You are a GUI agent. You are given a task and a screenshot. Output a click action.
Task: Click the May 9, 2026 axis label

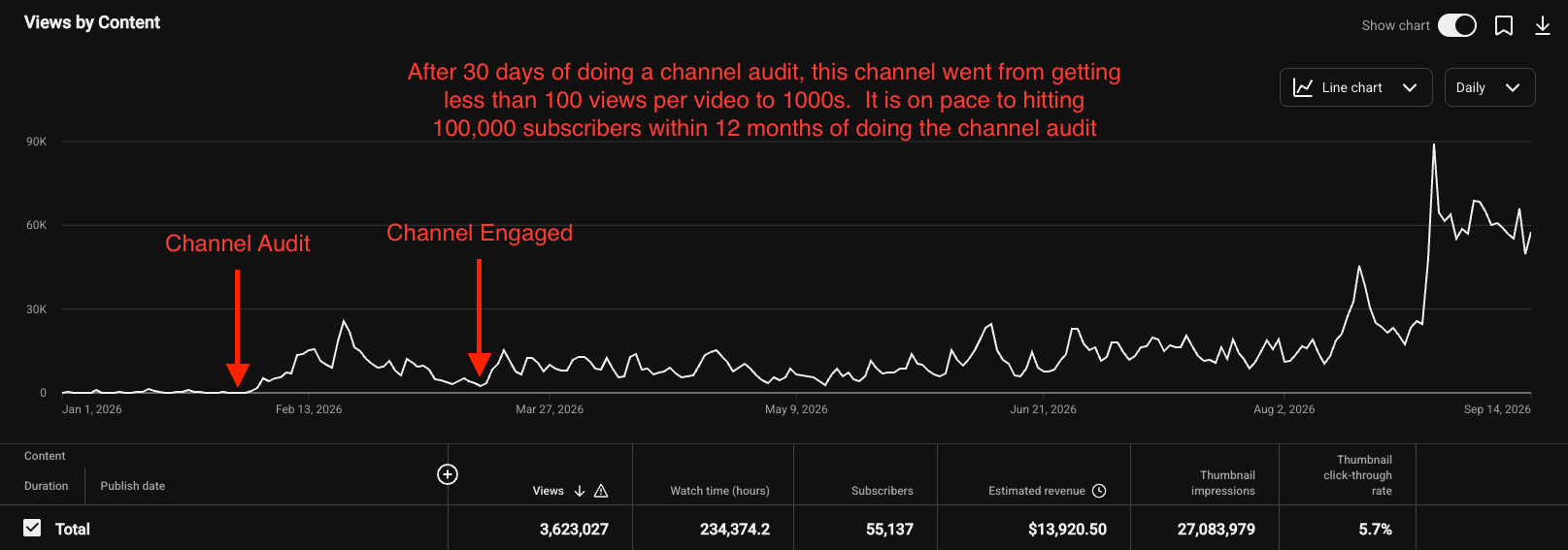[x=796, y=409]
